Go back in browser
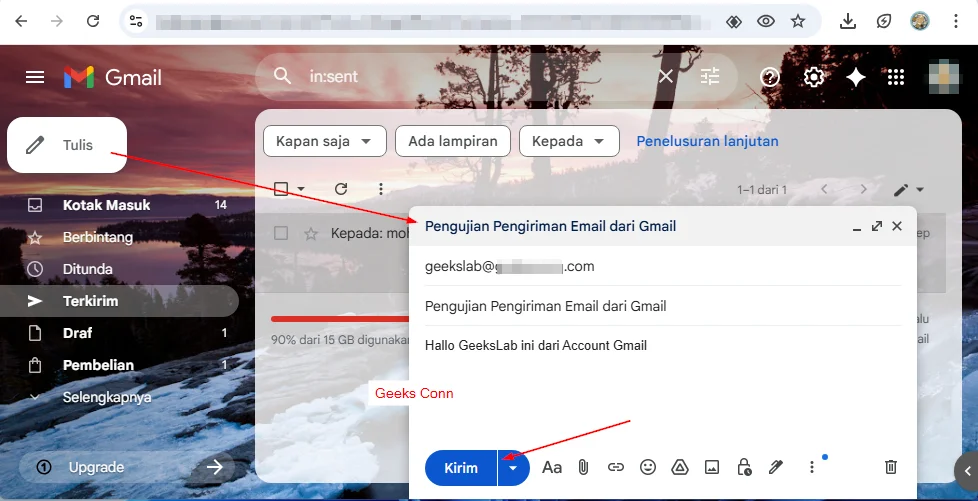This screenshot has width=978, height=501. click(x=21, y=21)
